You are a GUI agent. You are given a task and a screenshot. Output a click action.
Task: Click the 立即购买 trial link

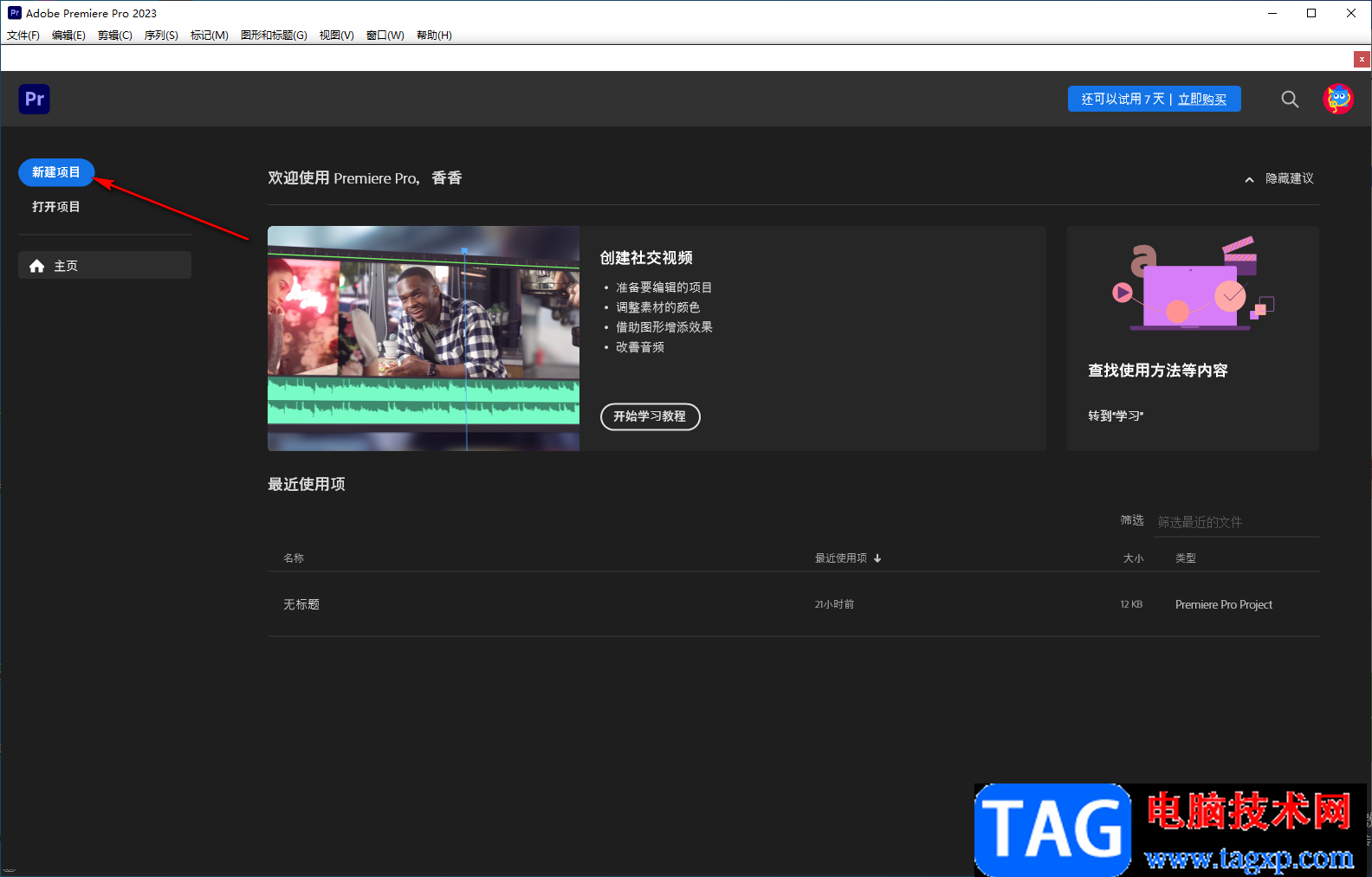[1202, 100]
